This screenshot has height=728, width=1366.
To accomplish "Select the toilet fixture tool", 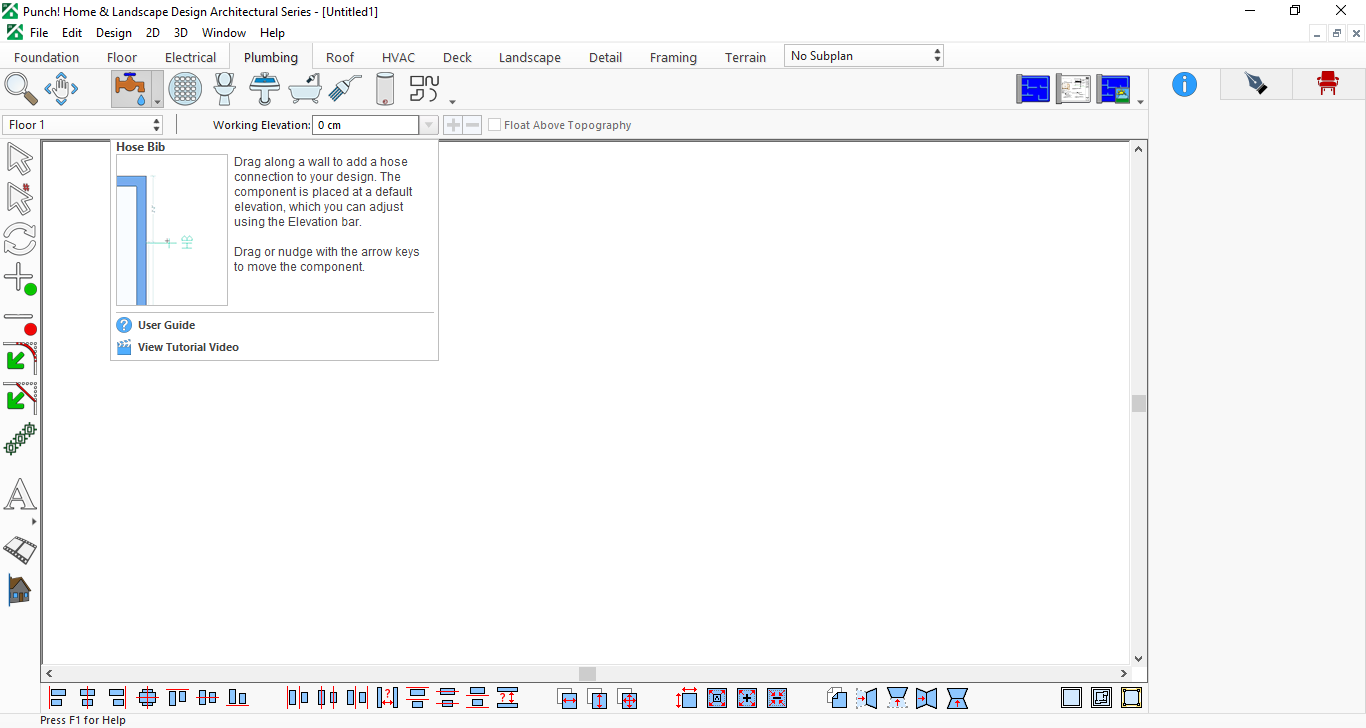I will click(x=224, y=88).
